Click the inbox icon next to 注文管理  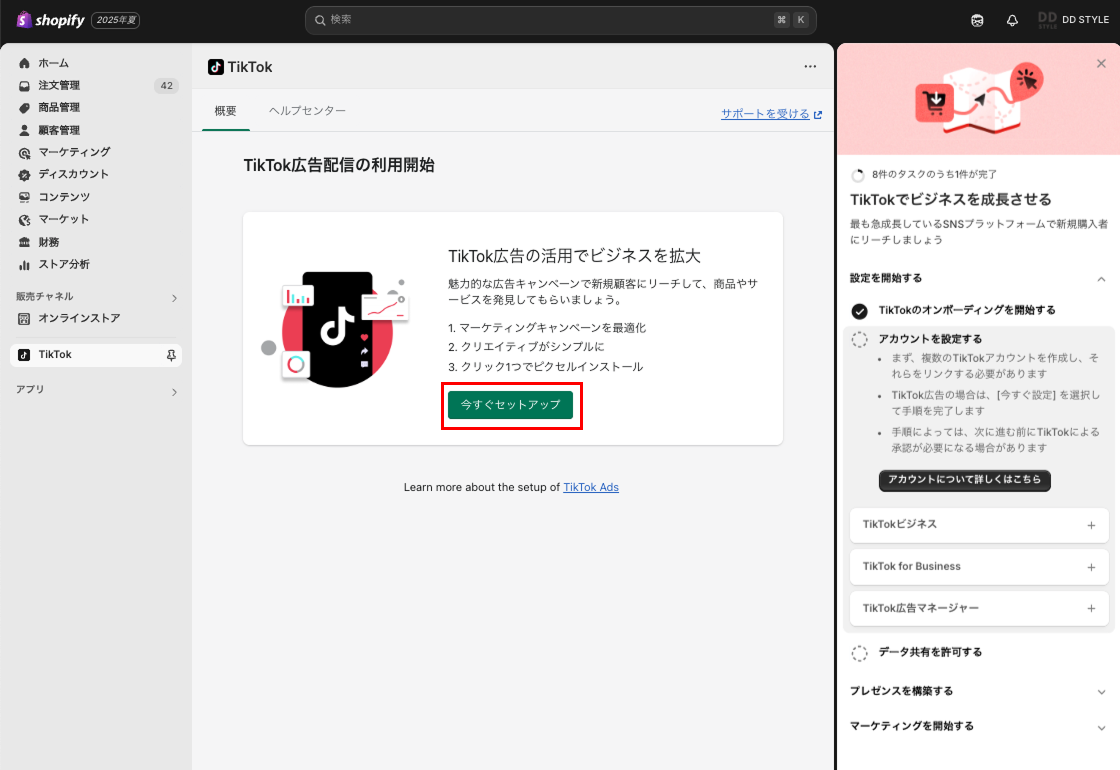(x=24, y=86)
